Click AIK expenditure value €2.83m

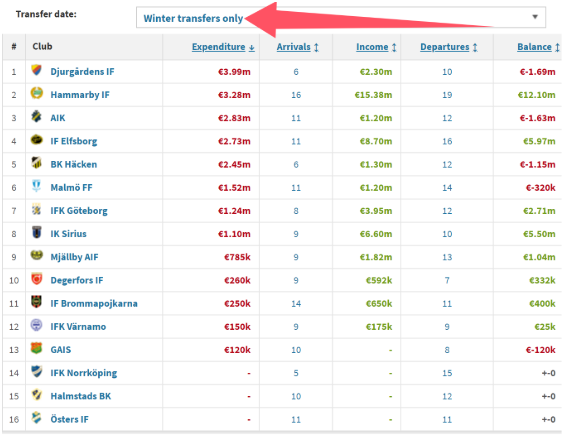click(x=234, y=118)
